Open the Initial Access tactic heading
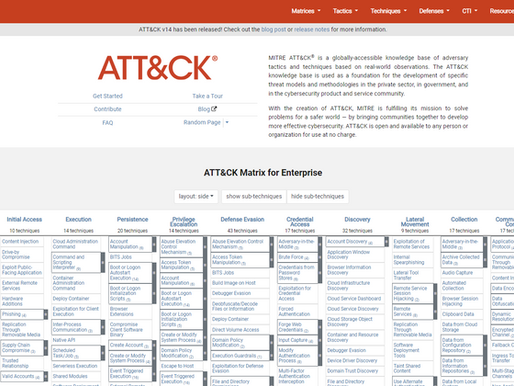 tap(24, 219)
